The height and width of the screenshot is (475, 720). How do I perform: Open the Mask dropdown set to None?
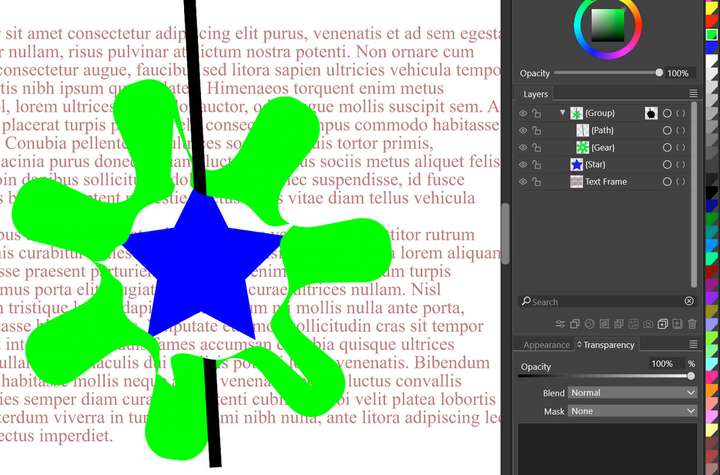click(x=631, y=411)
